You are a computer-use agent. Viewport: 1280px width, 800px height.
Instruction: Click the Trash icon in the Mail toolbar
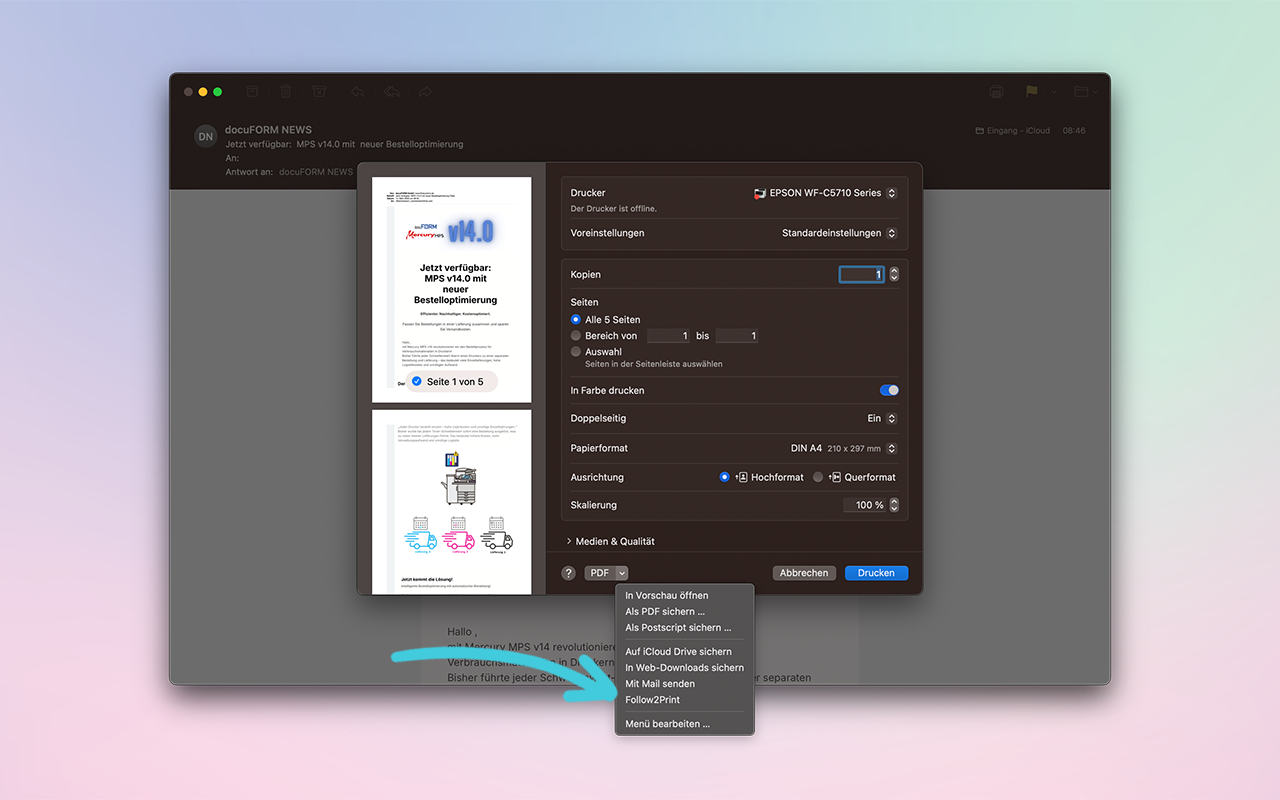[286, 91]
